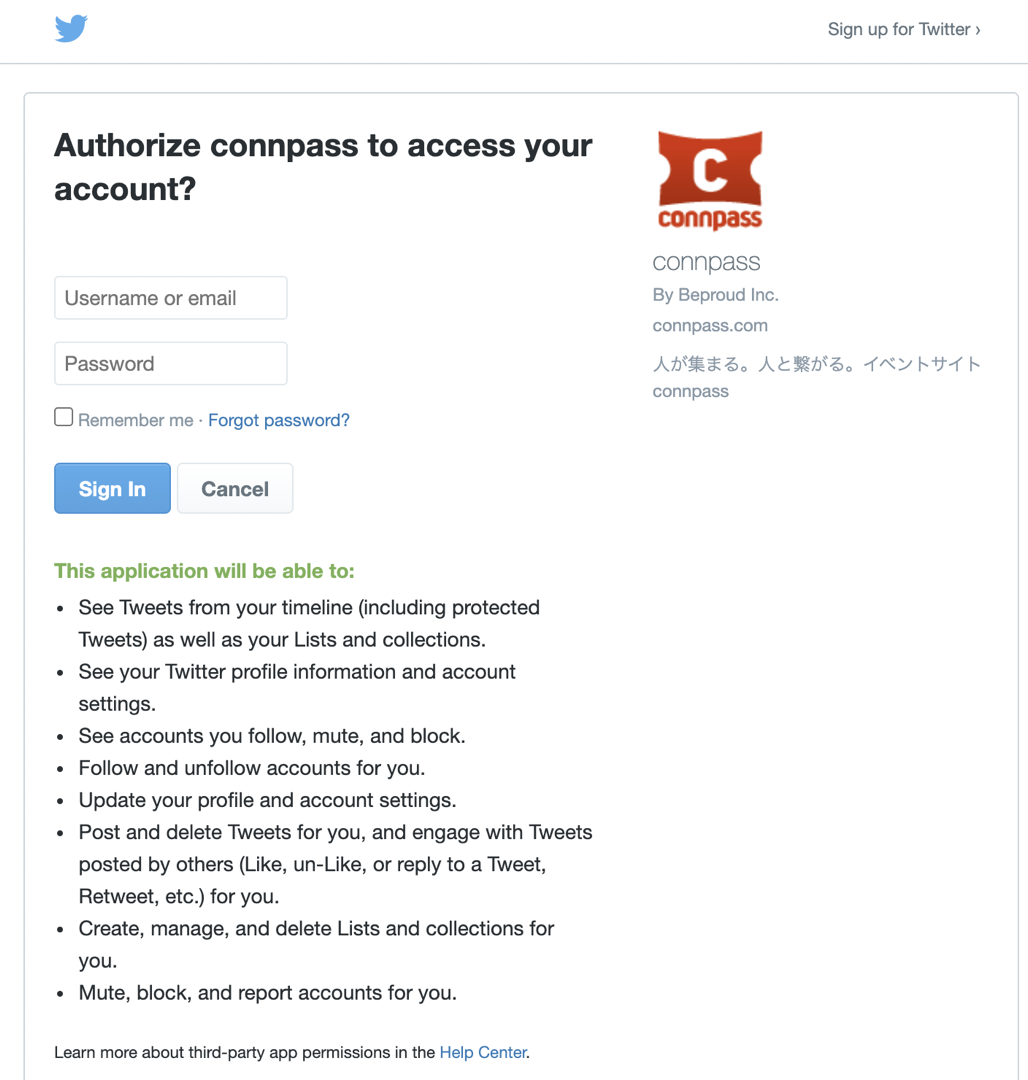The width and height of the screenshot is (1028, 1080).
Task: Click the Sign In button
Action: tap(112, 488)
